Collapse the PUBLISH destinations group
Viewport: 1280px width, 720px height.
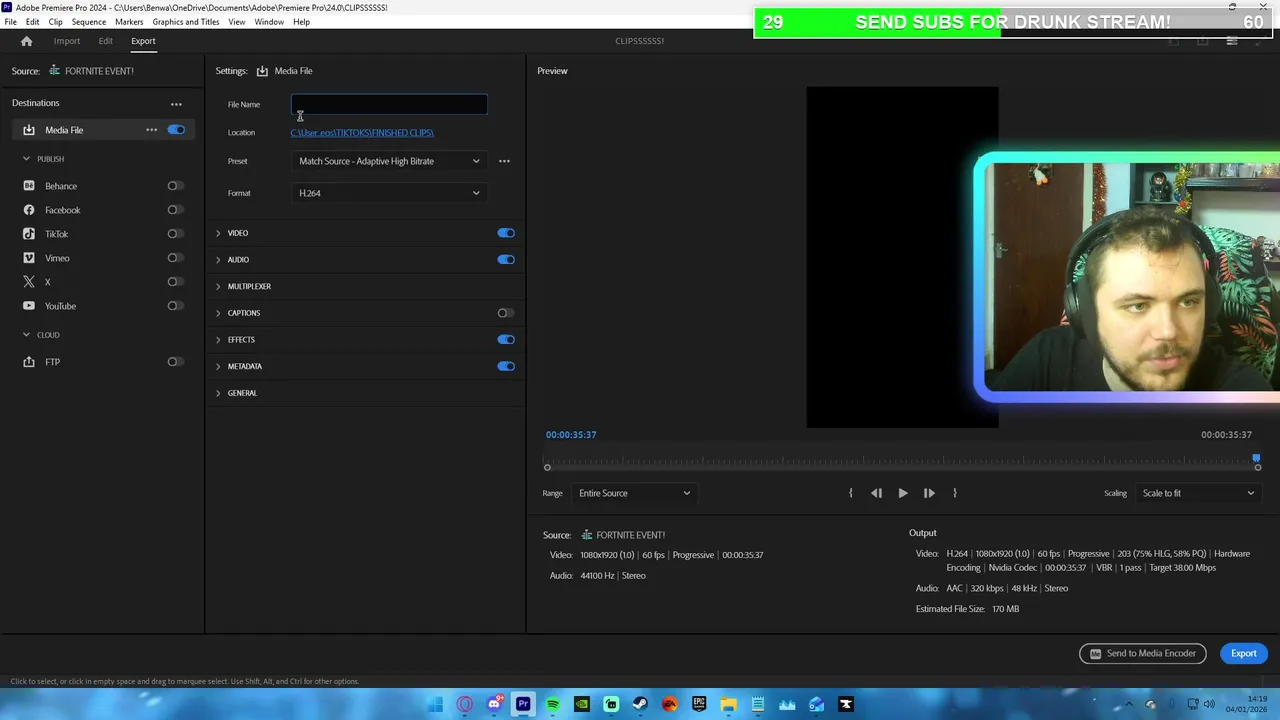(x=26, y=159)
